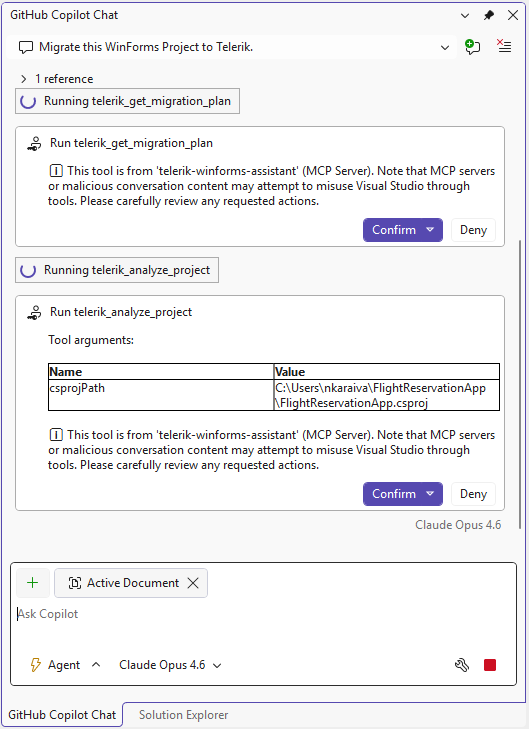Screen dimensions: 529x729
Task: Open the Agent mode selector
Action: tap(65, 665)
